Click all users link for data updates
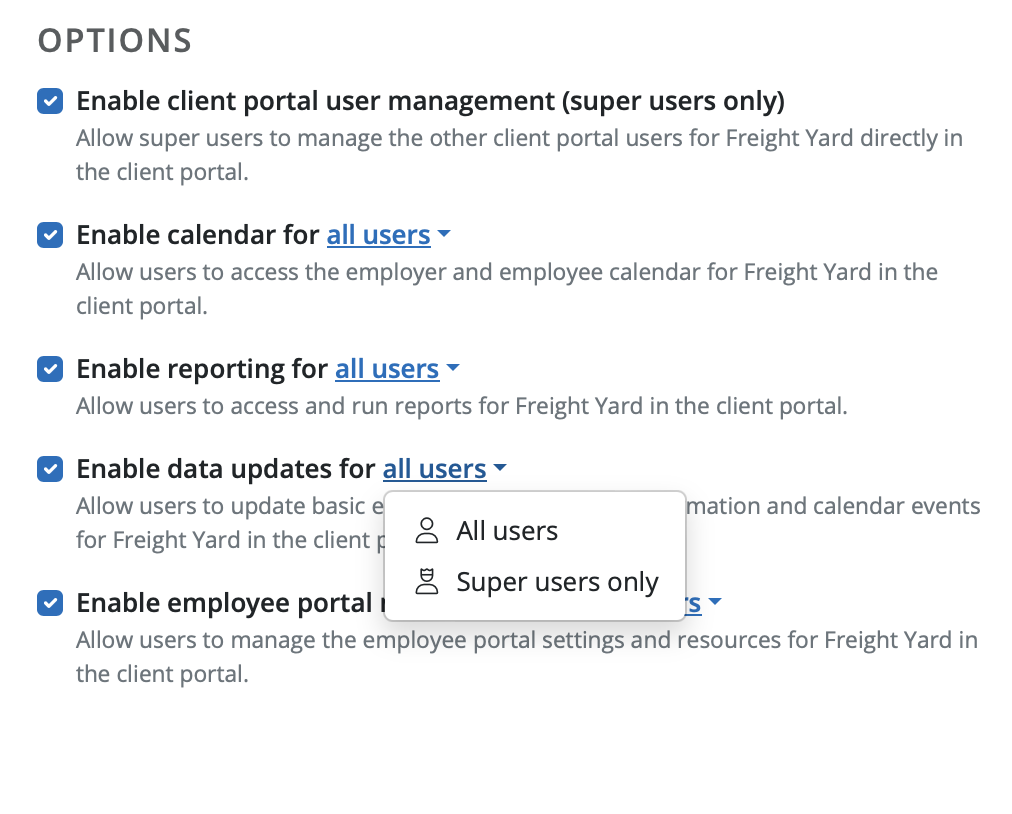The height and width of the screenshot is (814, 1012). (434, 469)
